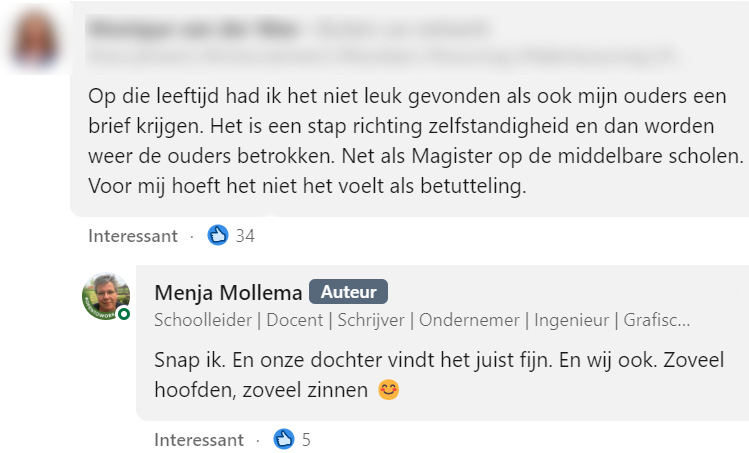749x453 pixels.
Task: Click the green online status dot
Action: (124, 314)
